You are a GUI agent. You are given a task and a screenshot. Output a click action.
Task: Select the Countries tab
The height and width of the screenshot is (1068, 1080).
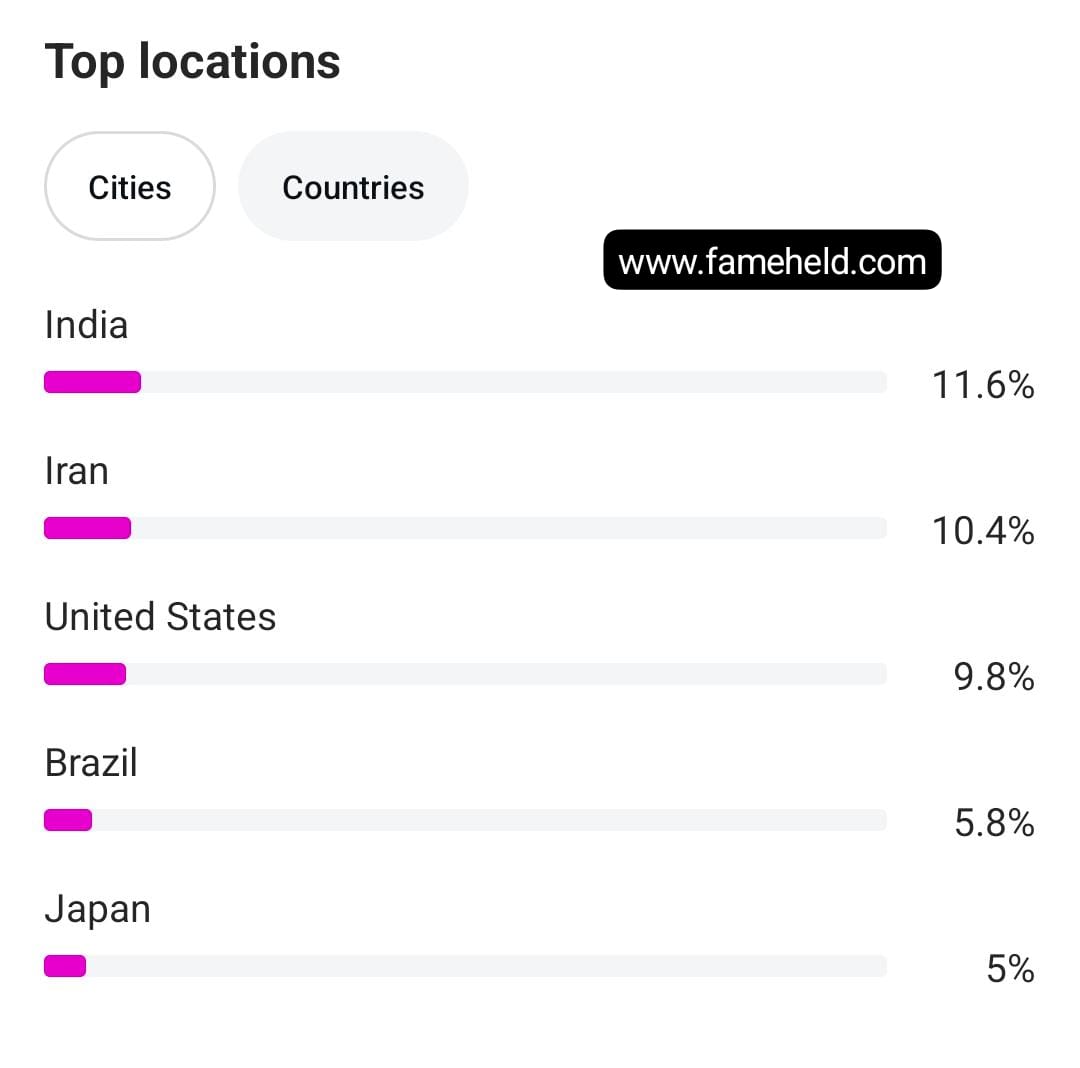click(x=353, y=187)
